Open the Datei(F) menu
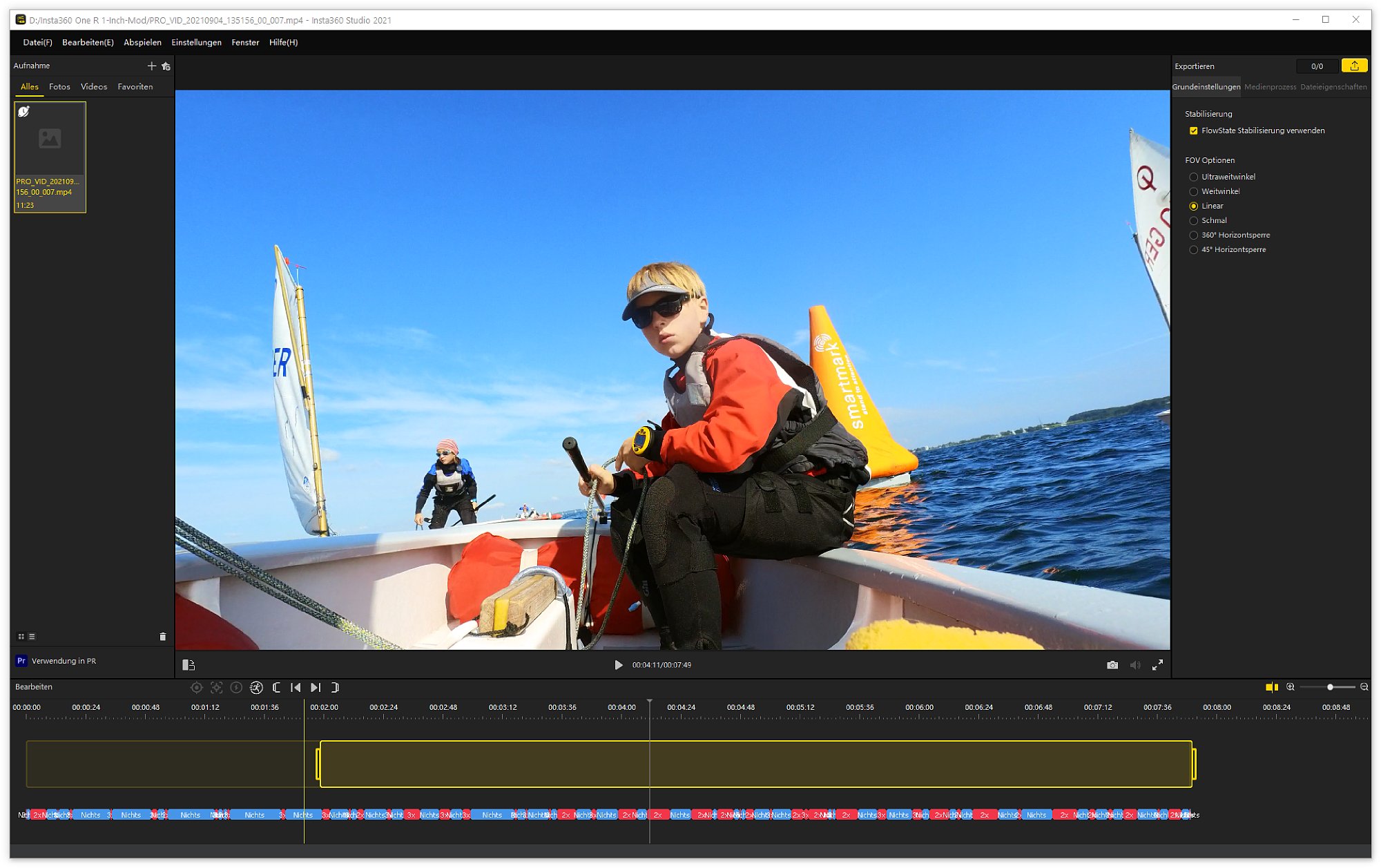The image size is (1381, 868). pos(37,42)
